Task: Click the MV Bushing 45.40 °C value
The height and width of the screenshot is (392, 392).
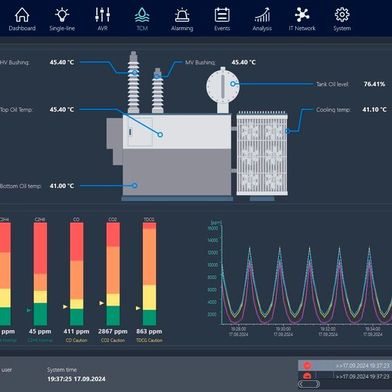Action: pyautogui.click(x=244, y=62)
